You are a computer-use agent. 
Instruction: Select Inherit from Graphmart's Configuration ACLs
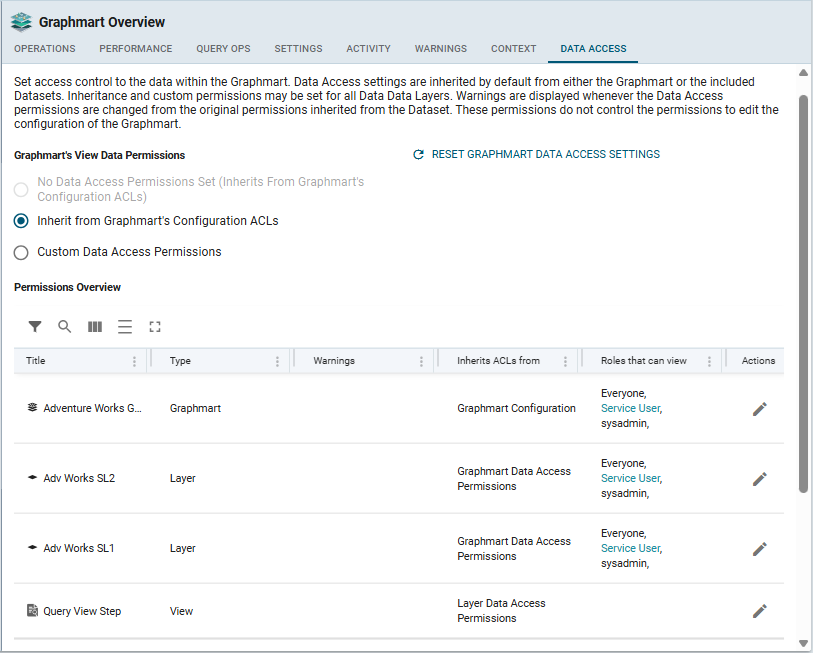click(x=21, y=221)
